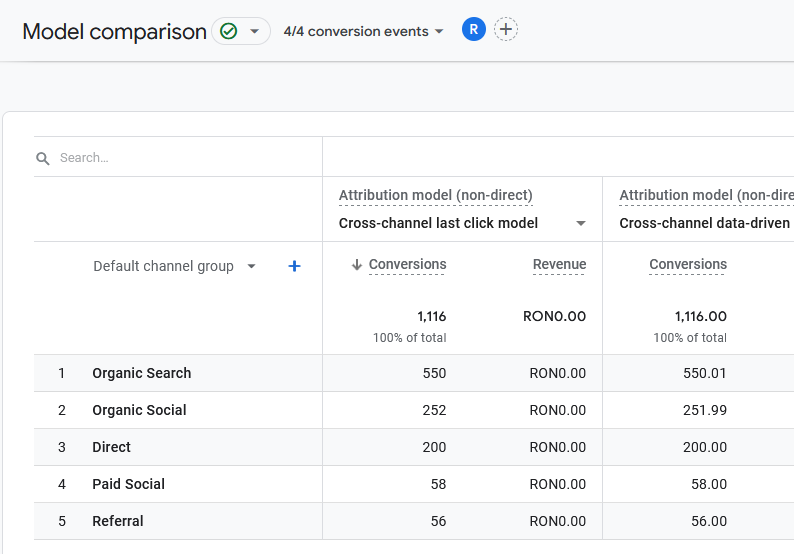The image size is (794, 554).
Task: Open the 4/4 conversion events dropdown
Action: [363, 31]
